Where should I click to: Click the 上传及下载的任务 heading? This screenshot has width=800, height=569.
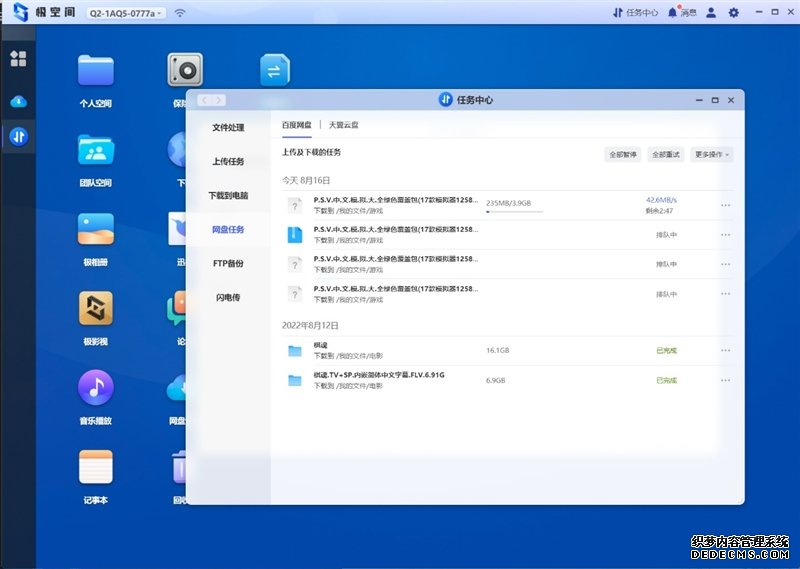pyautogui.click(x=311, y=152)
